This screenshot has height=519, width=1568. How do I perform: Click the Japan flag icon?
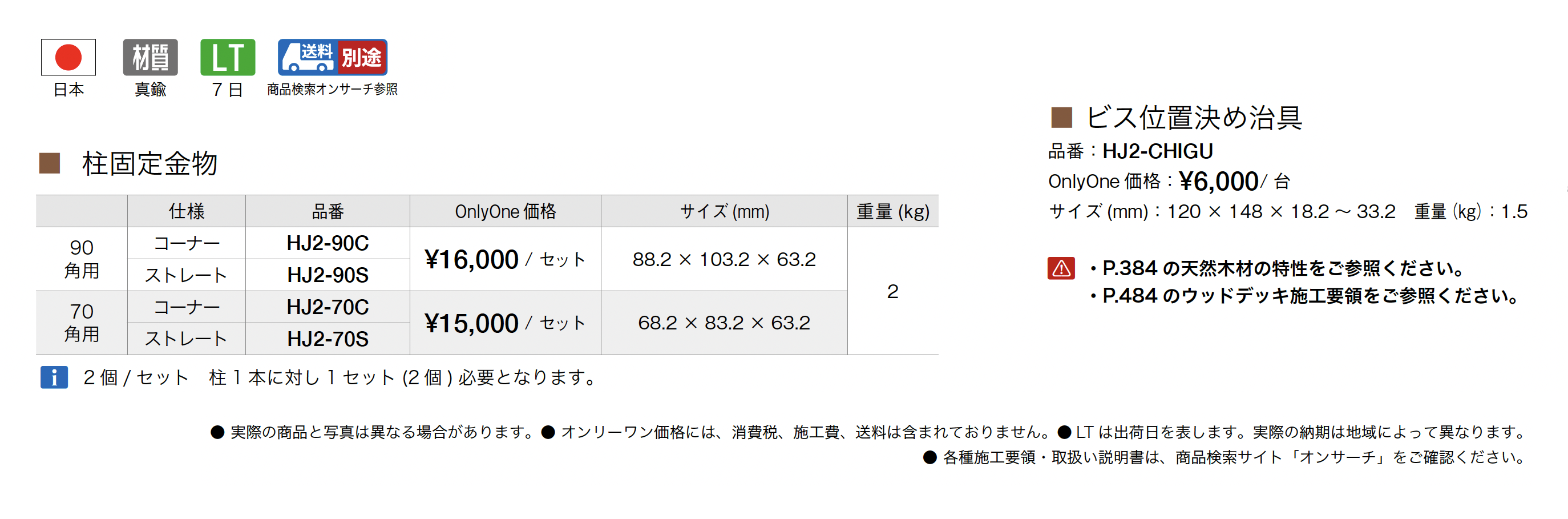coord(68,57)
